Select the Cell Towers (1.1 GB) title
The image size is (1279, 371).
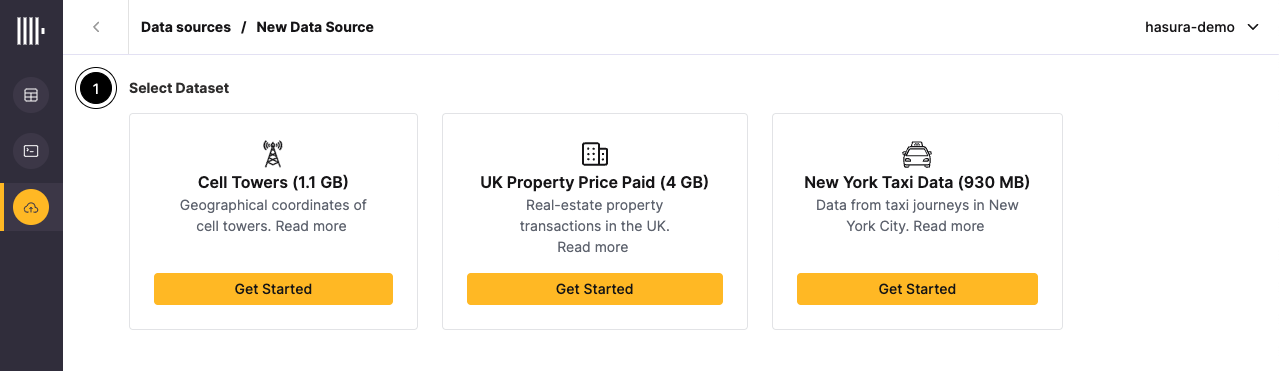tap(273, 182)
